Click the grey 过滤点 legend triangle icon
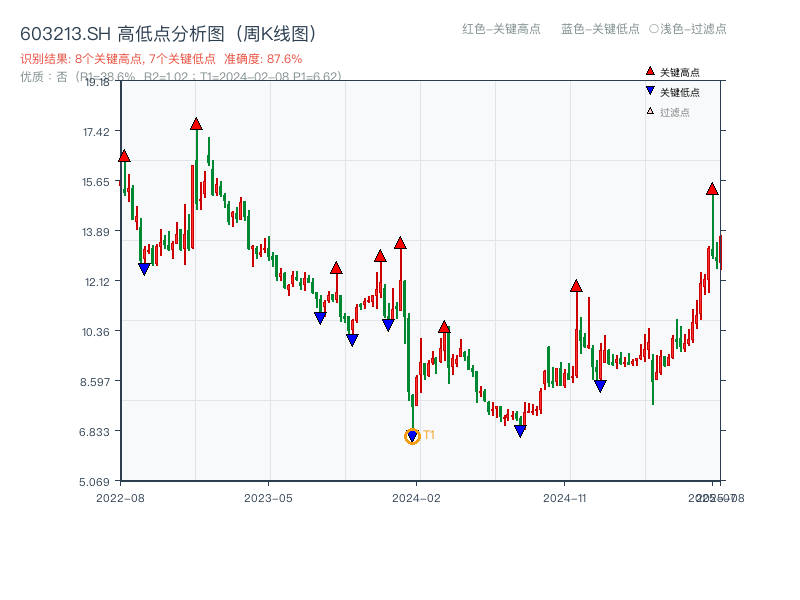 pyautogui.click(x=650, y=110)
